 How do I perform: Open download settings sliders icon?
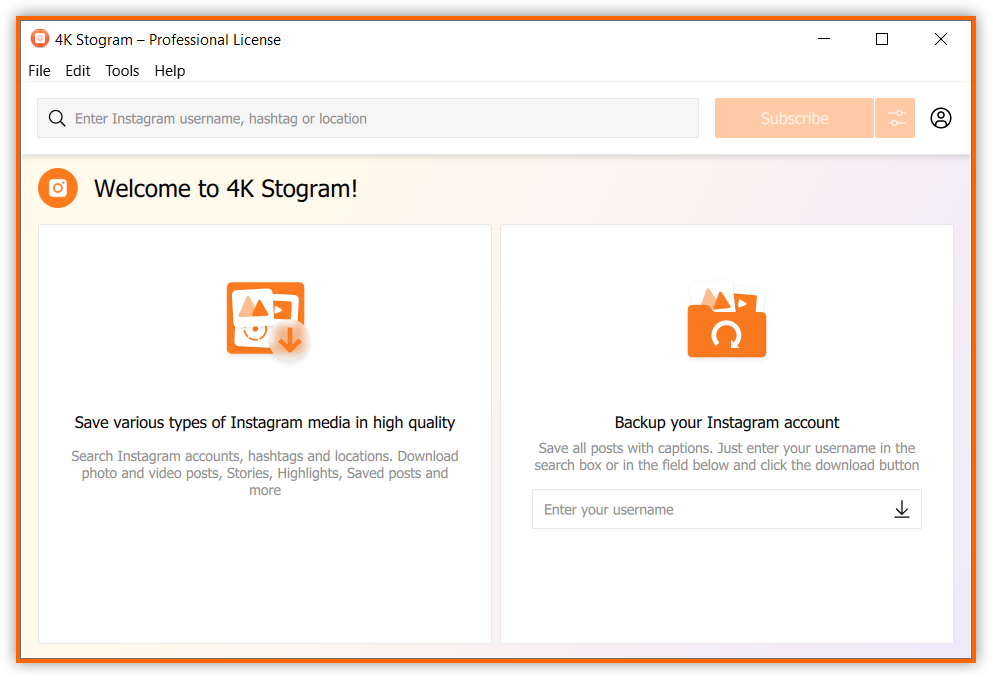pos(895,118)
